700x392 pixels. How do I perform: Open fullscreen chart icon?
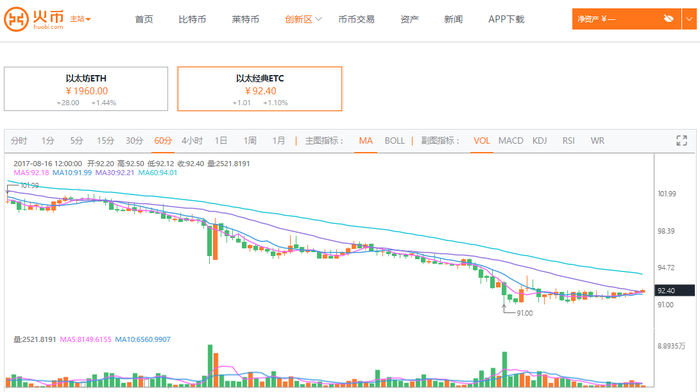click(681, 141)
